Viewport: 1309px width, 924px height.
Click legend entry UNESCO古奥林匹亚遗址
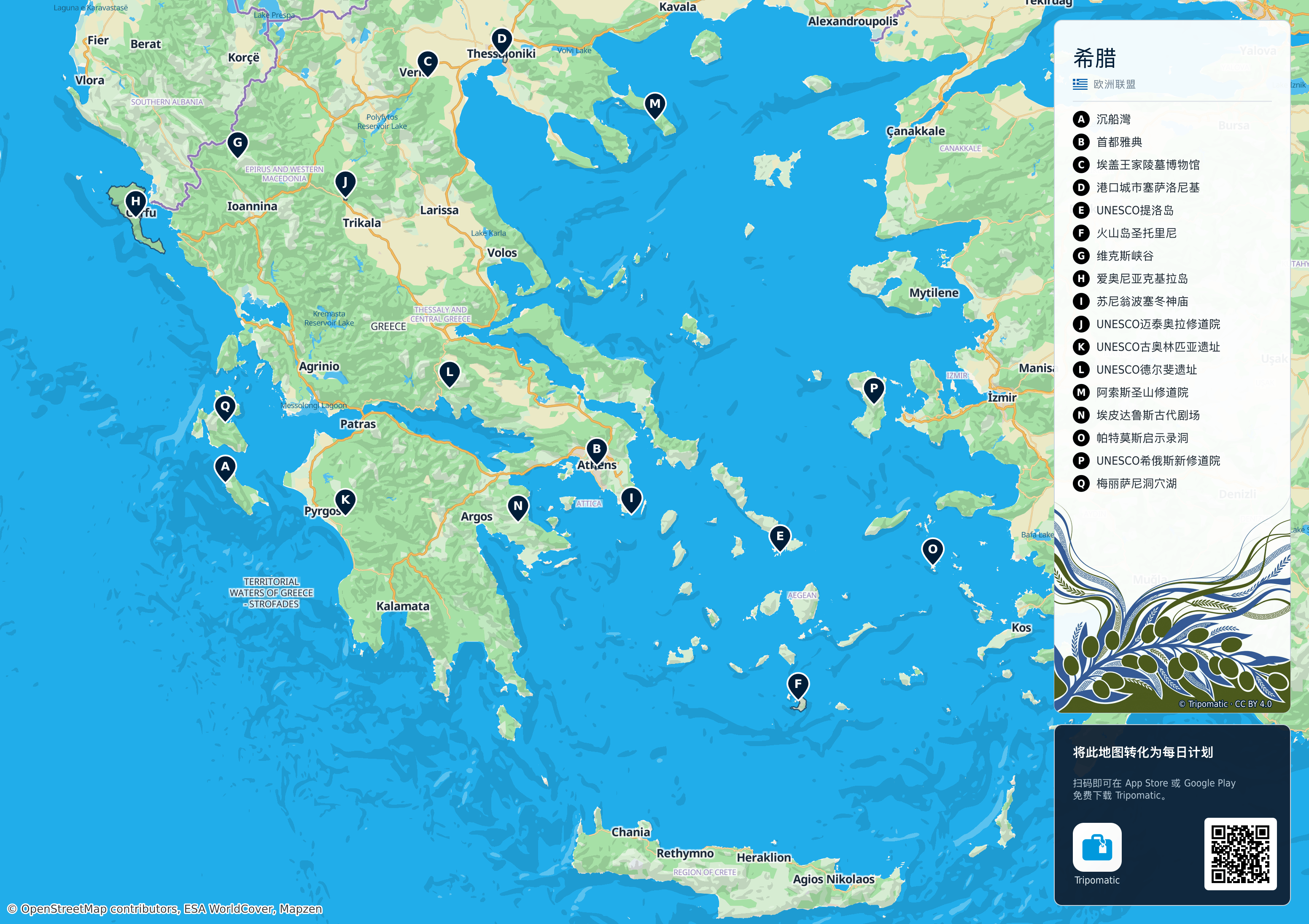[1147, 347]
